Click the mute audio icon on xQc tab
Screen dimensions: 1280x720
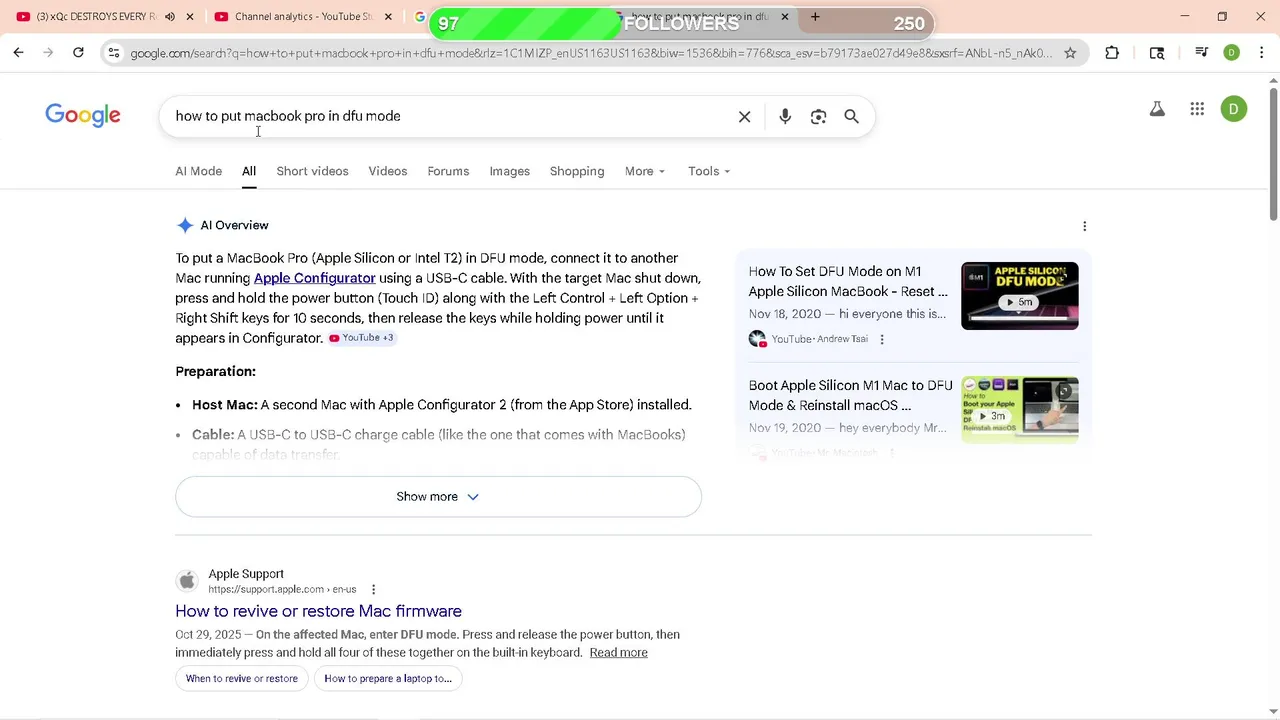169,17
